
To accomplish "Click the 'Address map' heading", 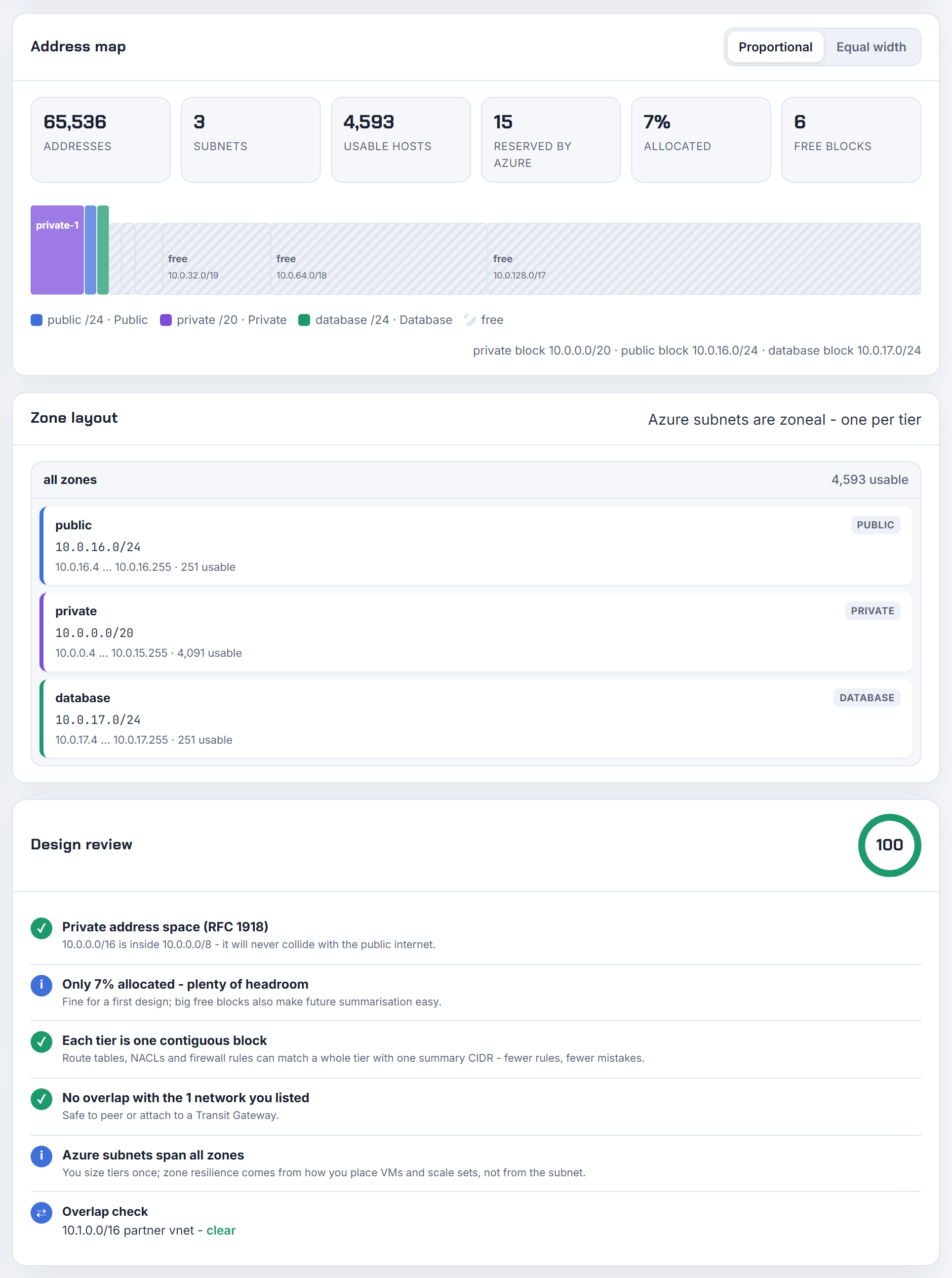I will coord(79,47).
